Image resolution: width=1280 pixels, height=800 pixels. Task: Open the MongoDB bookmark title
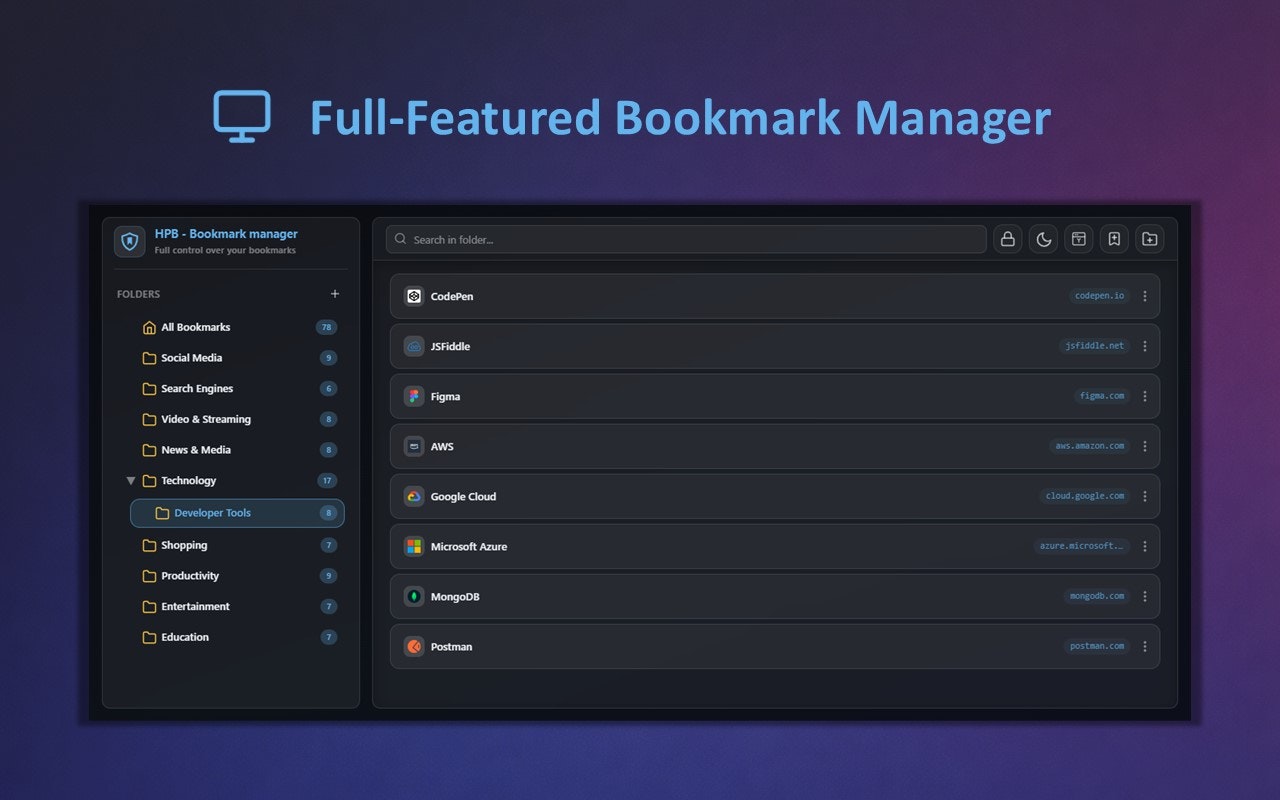455,597
